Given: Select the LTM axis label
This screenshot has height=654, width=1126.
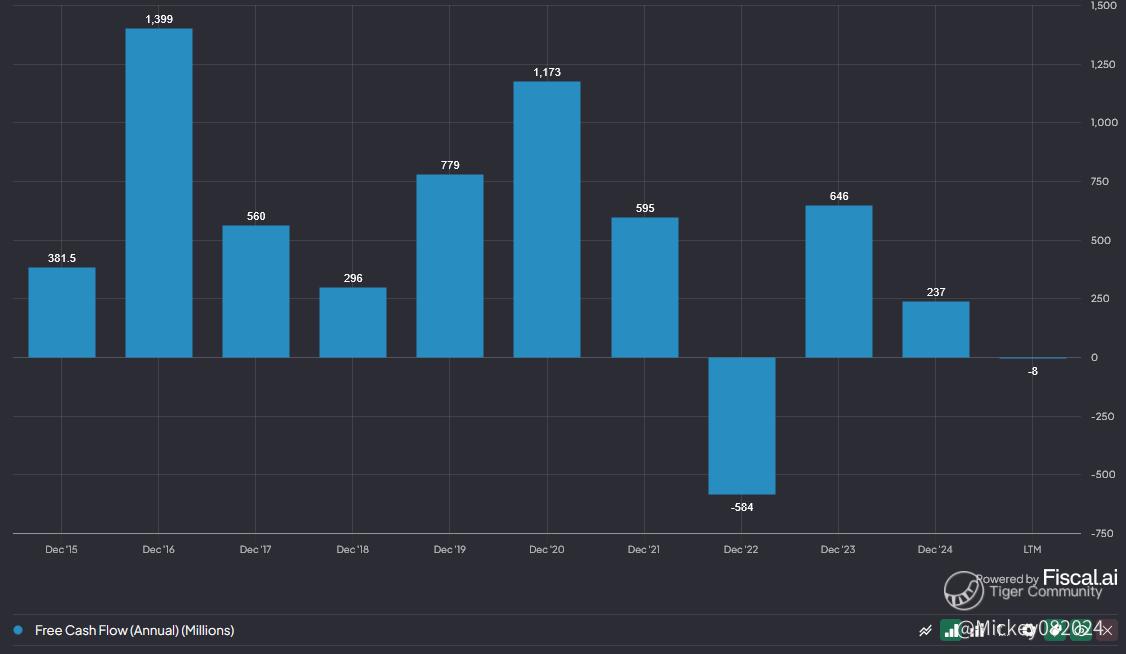Looking at the screenshot, I should (x=1032, y=549).
